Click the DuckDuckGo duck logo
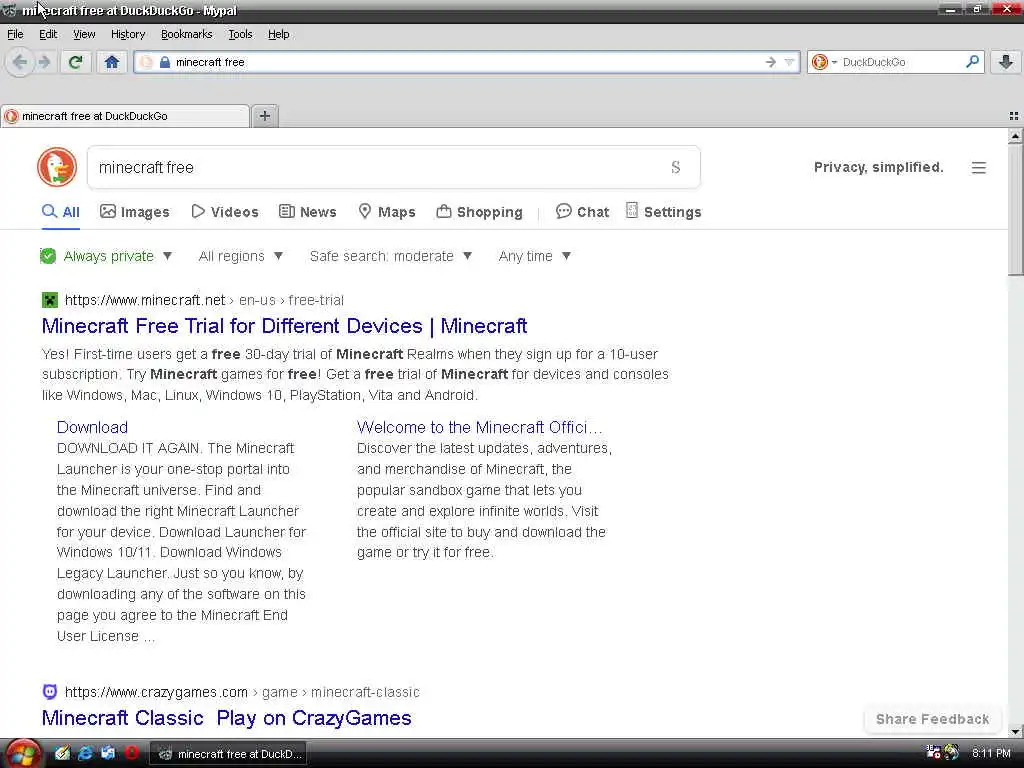 click(57, 167)
